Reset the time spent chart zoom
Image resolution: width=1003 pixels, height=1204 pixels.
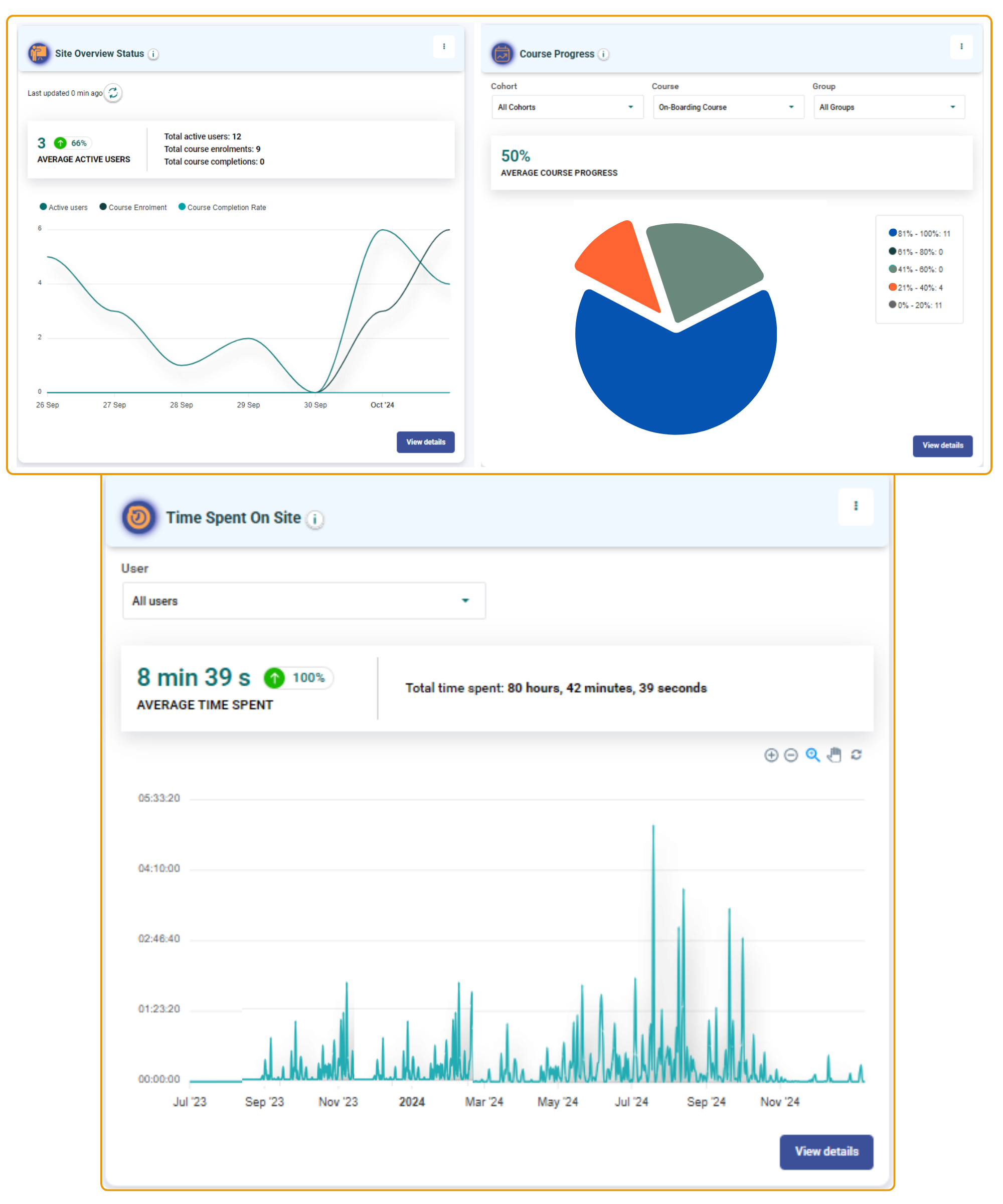(x=856, y=755)
